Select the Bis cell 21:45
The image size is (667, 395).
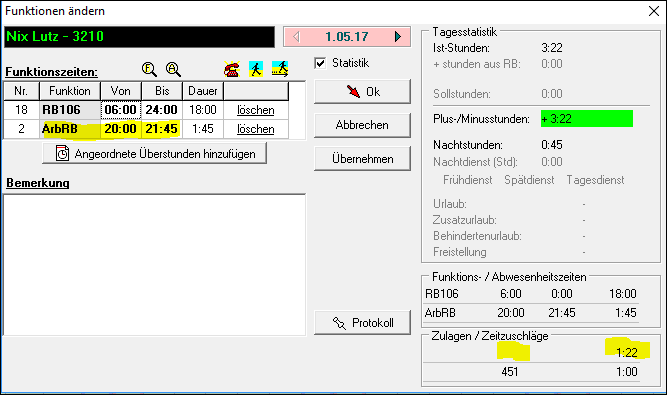click(162, 129)
